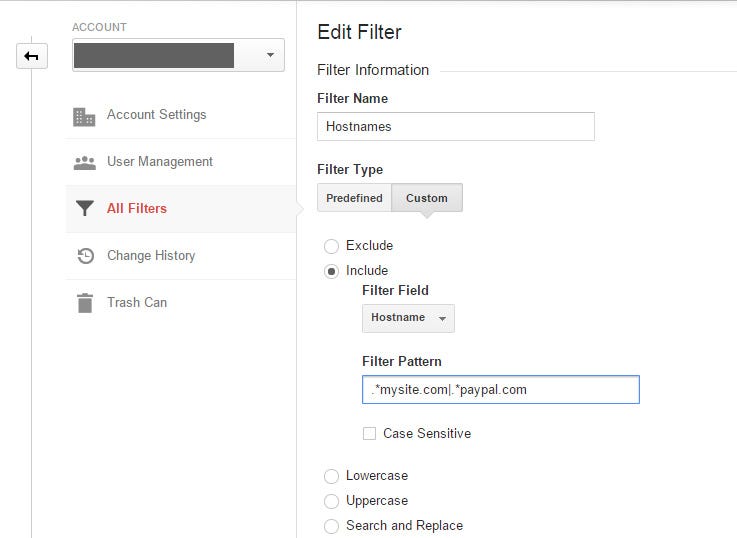This screenshot has width=737, height=538.
Task: Click the back arrow icon
Action: 31,56
